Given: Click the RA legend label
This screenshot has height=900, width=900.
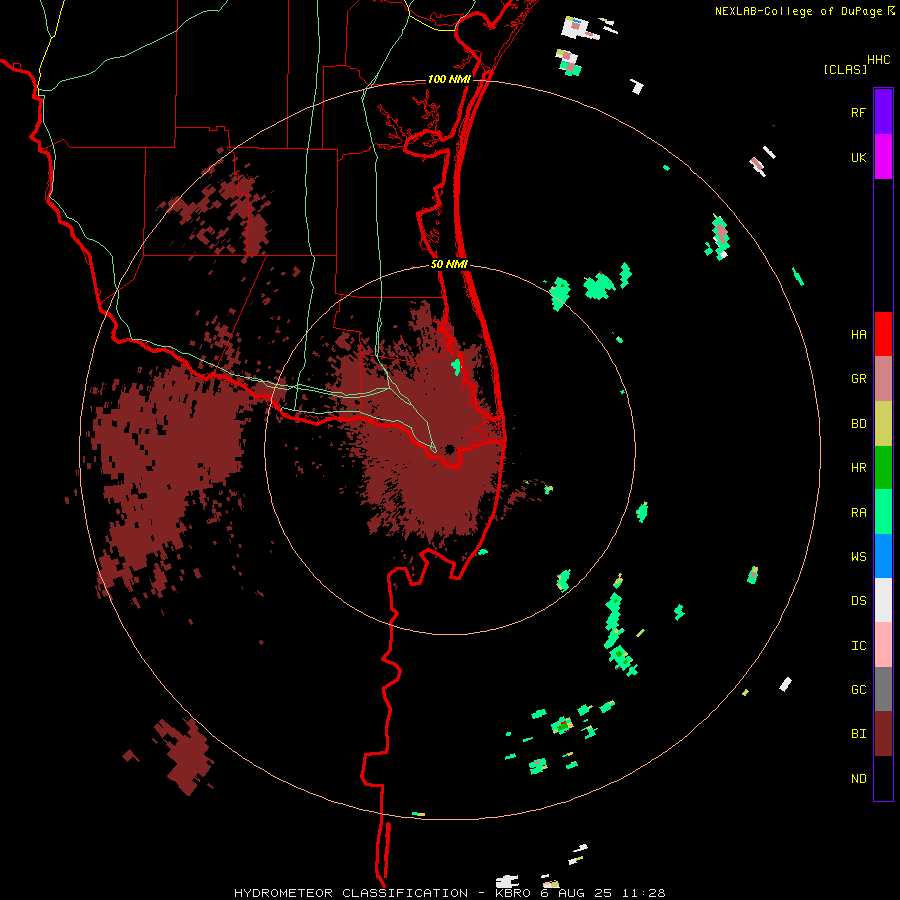Looking at the screenshot, I should [x=858, y=513].
